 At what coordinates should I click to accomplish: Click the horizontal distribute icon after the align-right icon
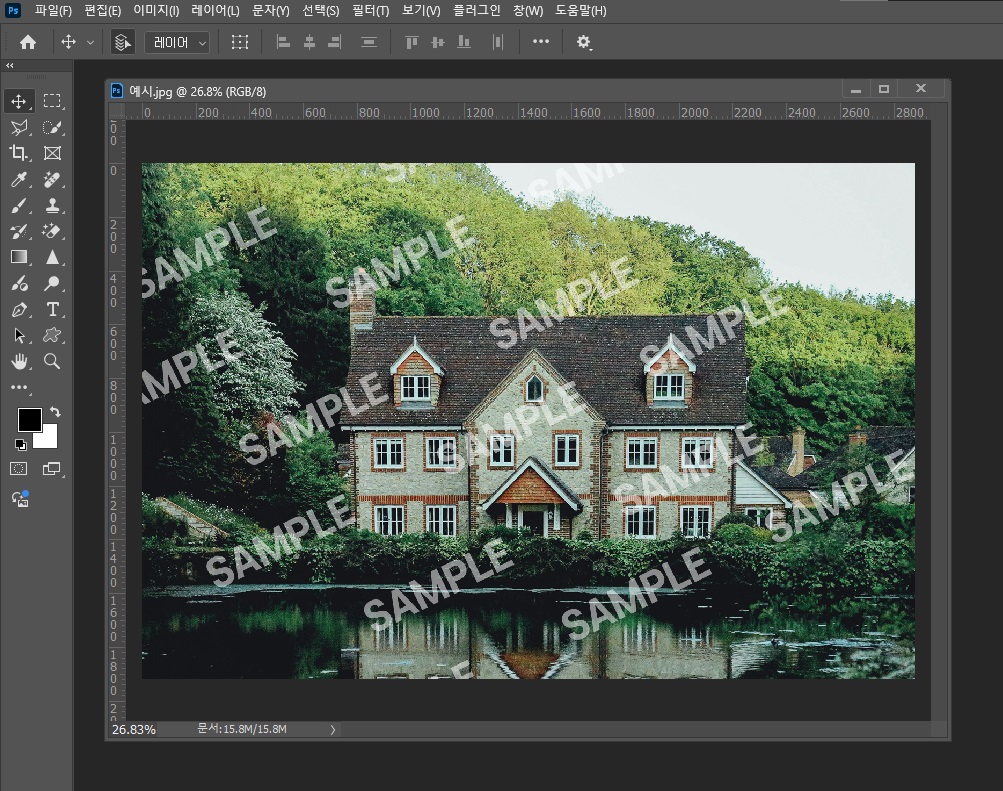click(x=368, y=42)
